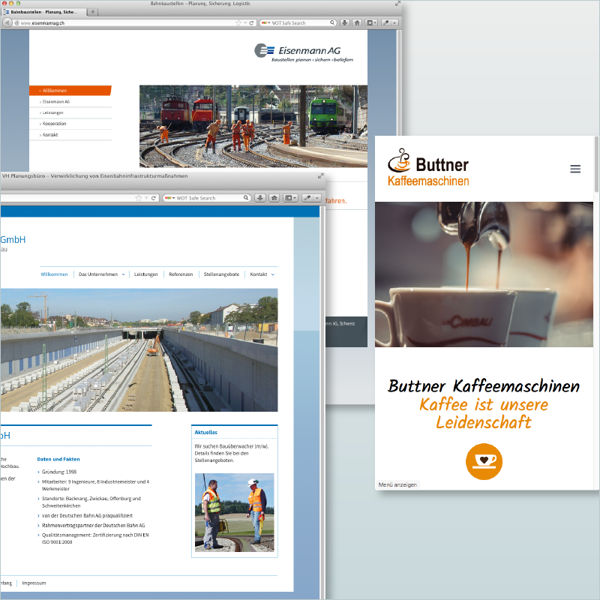Enter fullscreen for the Eisenmann window

[398, 3]
